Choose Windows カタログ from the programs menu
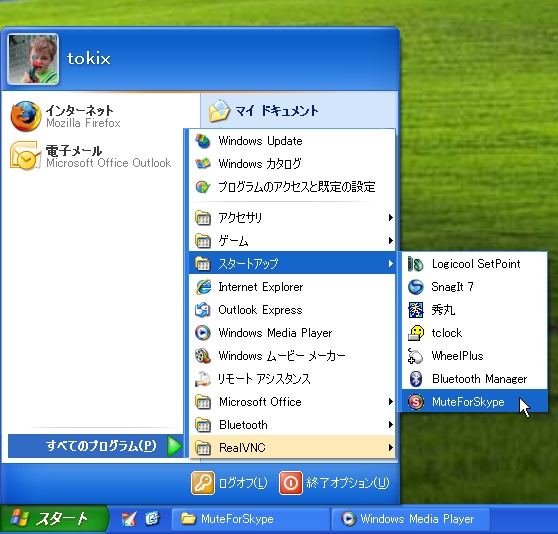The image size is (558, 534). 292,164
